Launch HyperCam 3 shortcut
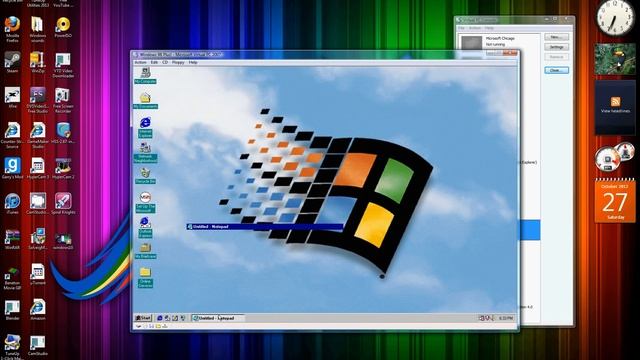Screen dimensions: 640x360 tap(38, 168)
